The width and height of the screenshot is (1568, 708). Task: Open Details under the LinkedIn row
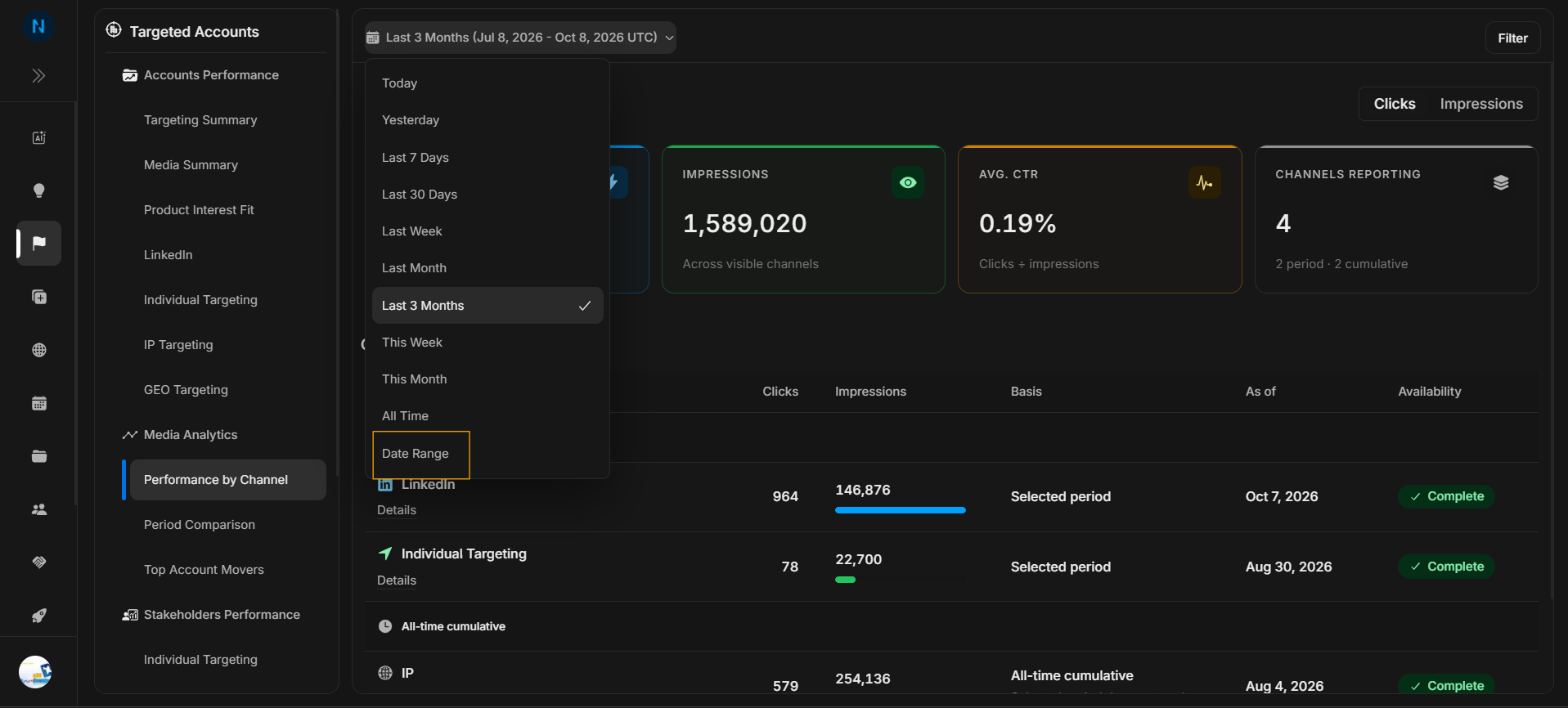tap(397, 510)
